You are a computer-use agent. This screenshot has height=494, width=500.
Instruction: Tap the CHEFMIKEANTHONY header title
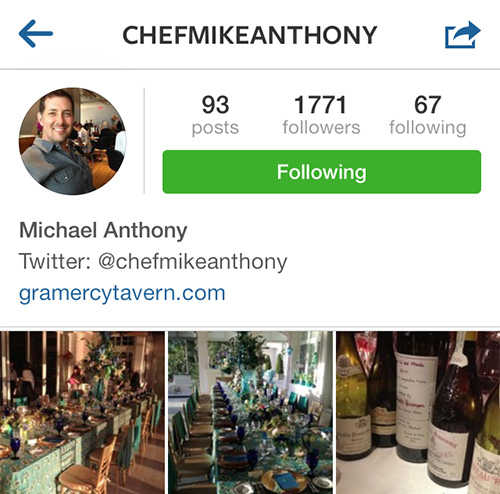coord(250,35)
